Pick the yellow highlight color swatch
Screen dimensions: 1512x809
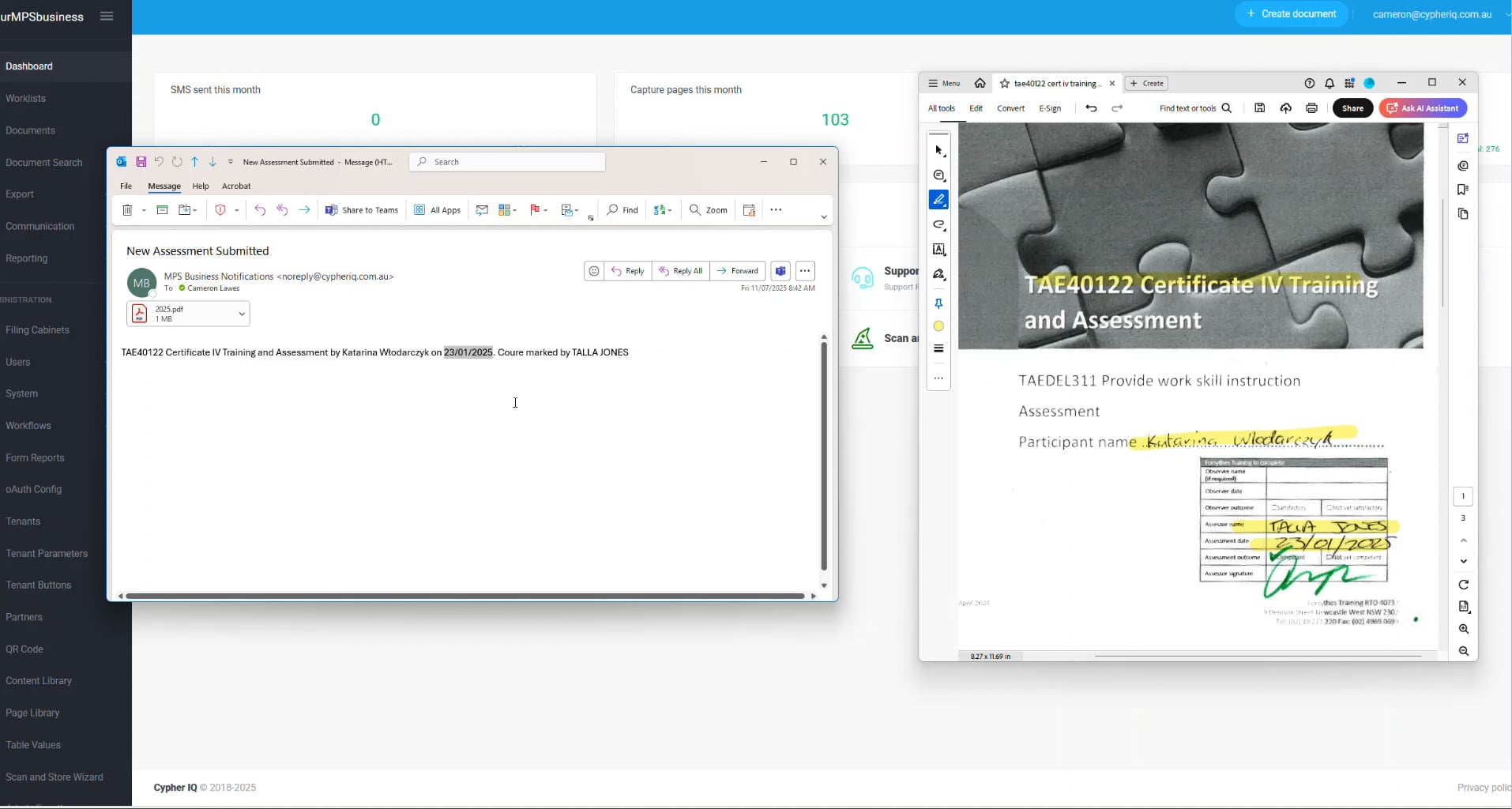click(x=939, y=326)
